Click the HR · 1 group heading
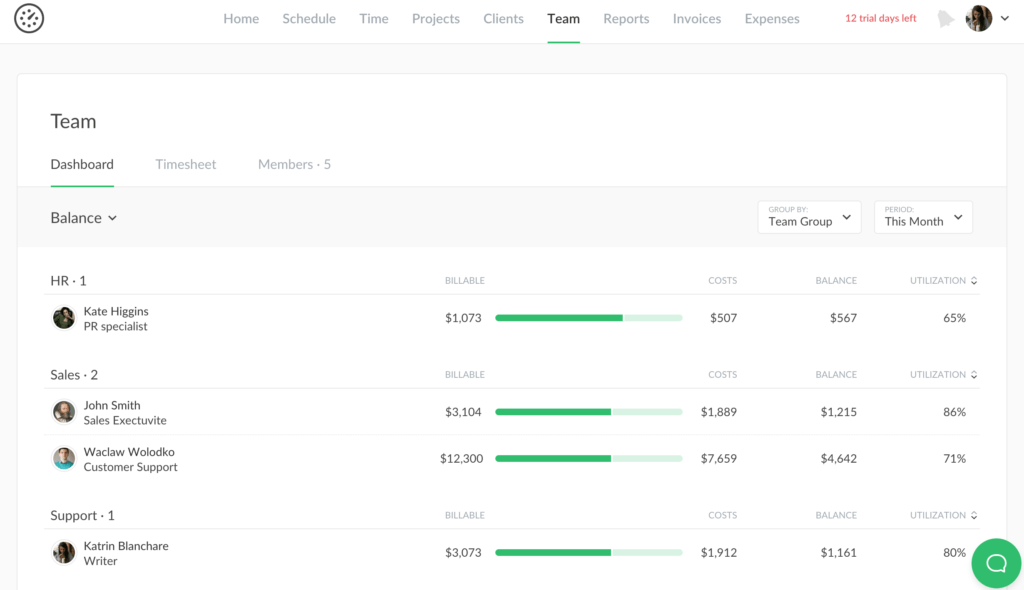This screenshot has width=1024, height=590. [x=68, y=280]
